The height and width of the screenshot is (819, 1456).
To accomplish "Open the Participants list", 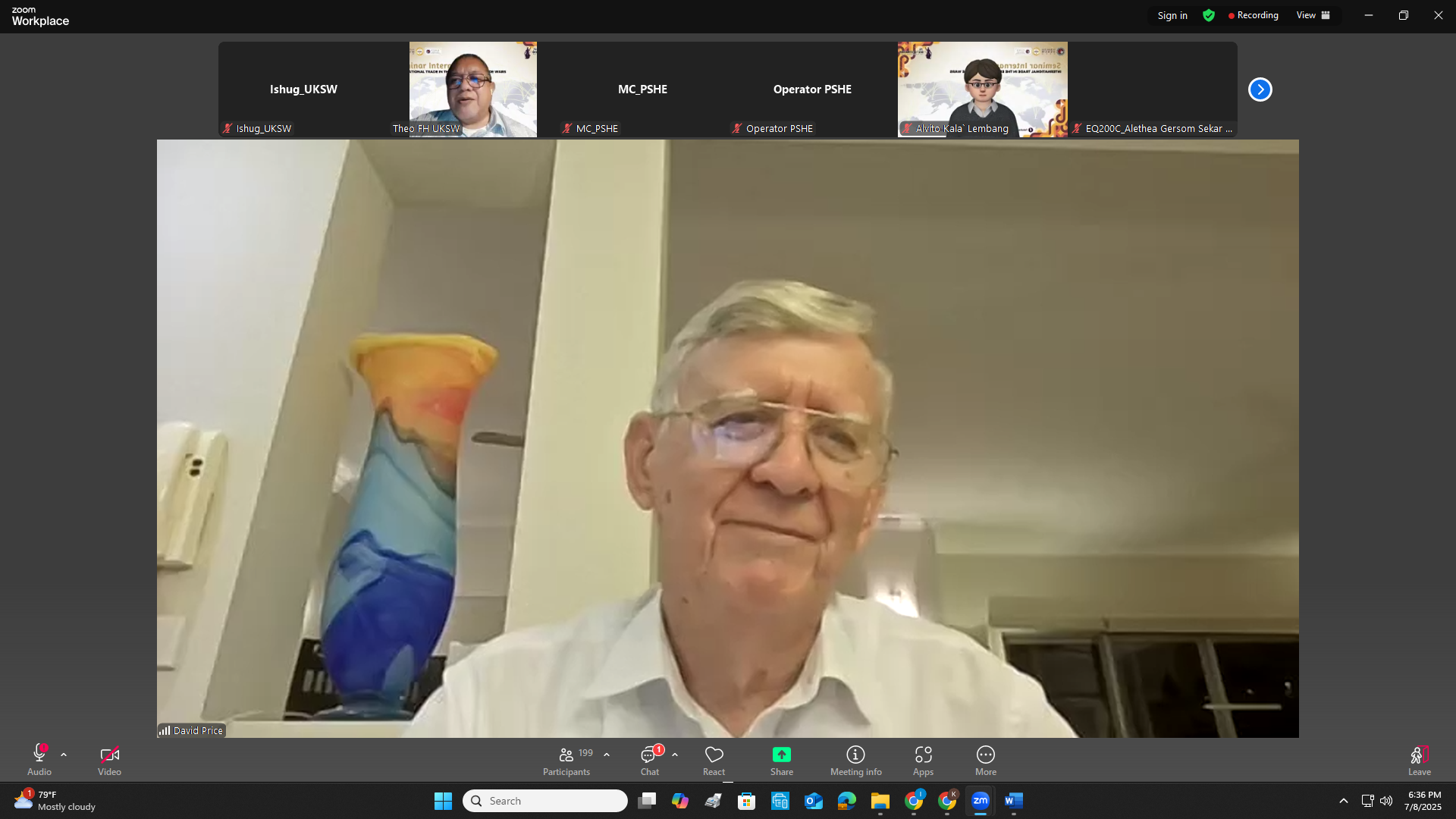I will [566, 760].
